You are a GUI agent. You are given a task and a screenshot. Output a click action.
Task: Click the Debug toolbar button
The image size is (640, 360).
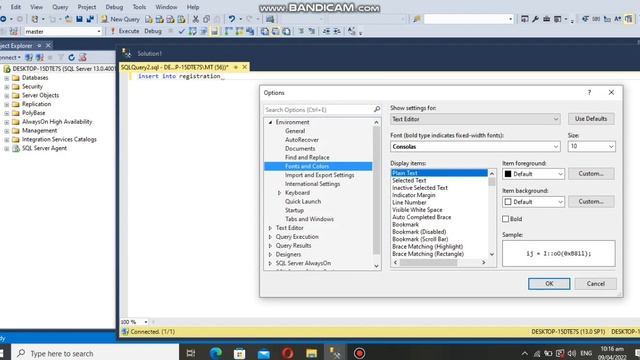coord(153,31)
